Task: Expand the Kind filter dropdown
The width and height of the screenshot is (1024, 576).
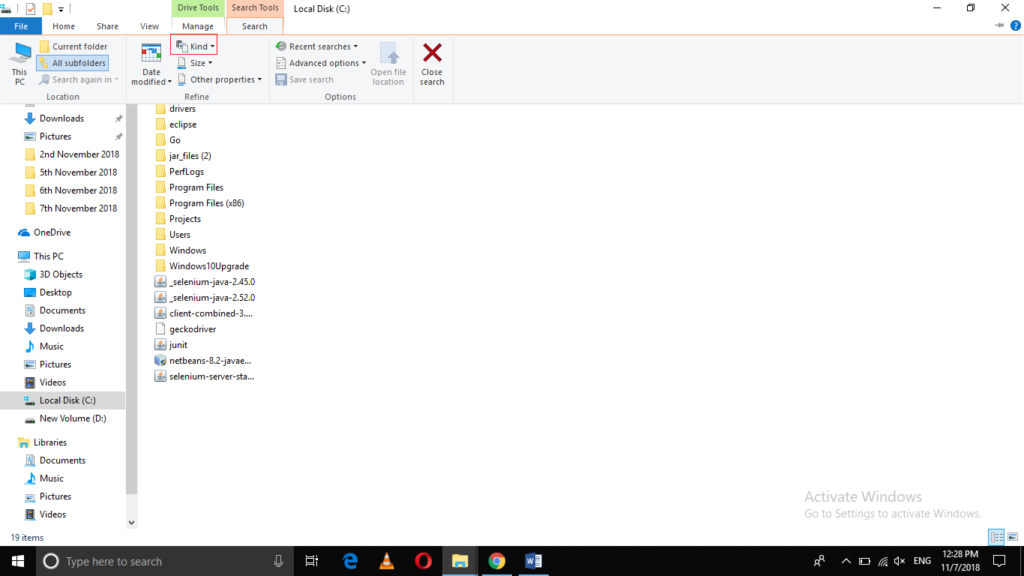Action: pos(194,46)
